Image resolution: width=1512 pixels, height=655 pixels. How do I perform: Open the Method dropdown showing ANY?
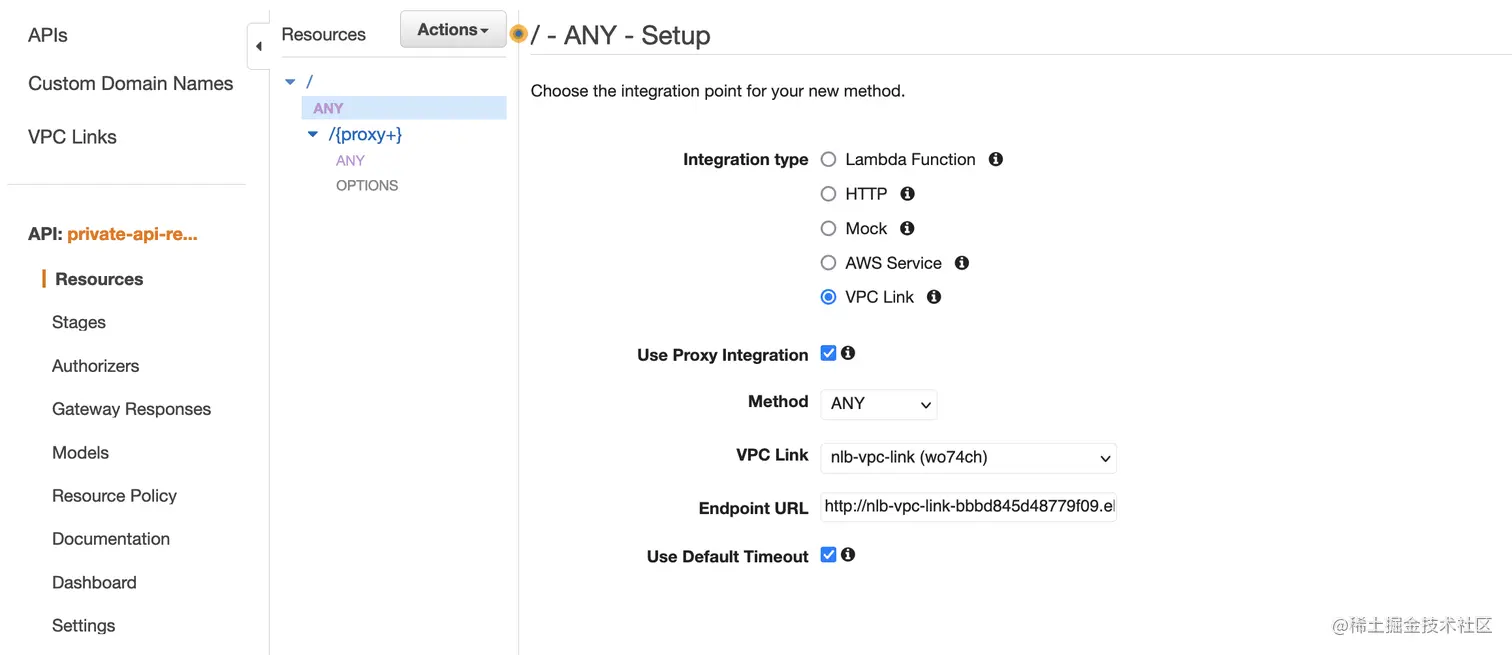[878, 404]
